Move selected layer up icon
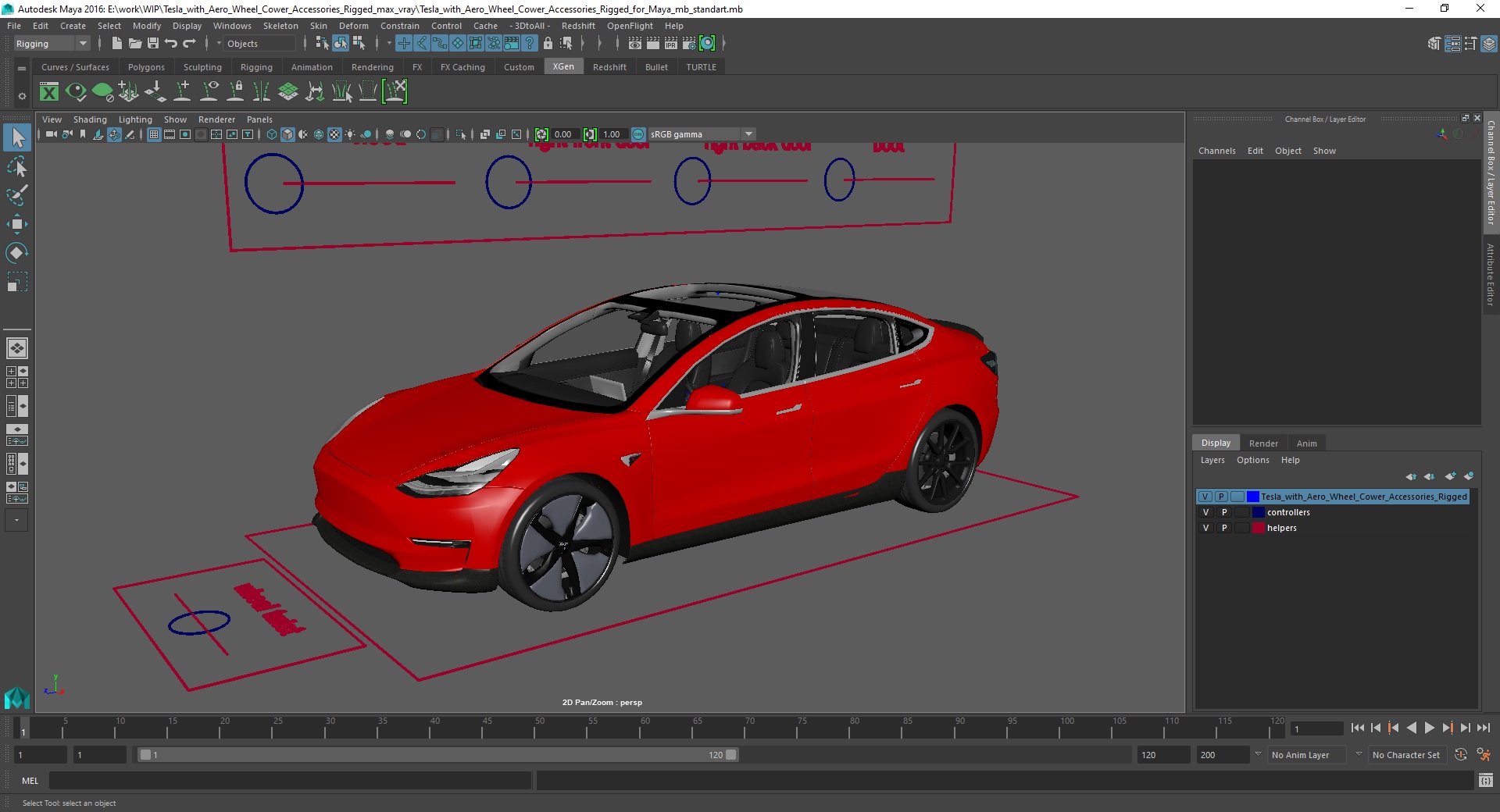 [1411, 476]
